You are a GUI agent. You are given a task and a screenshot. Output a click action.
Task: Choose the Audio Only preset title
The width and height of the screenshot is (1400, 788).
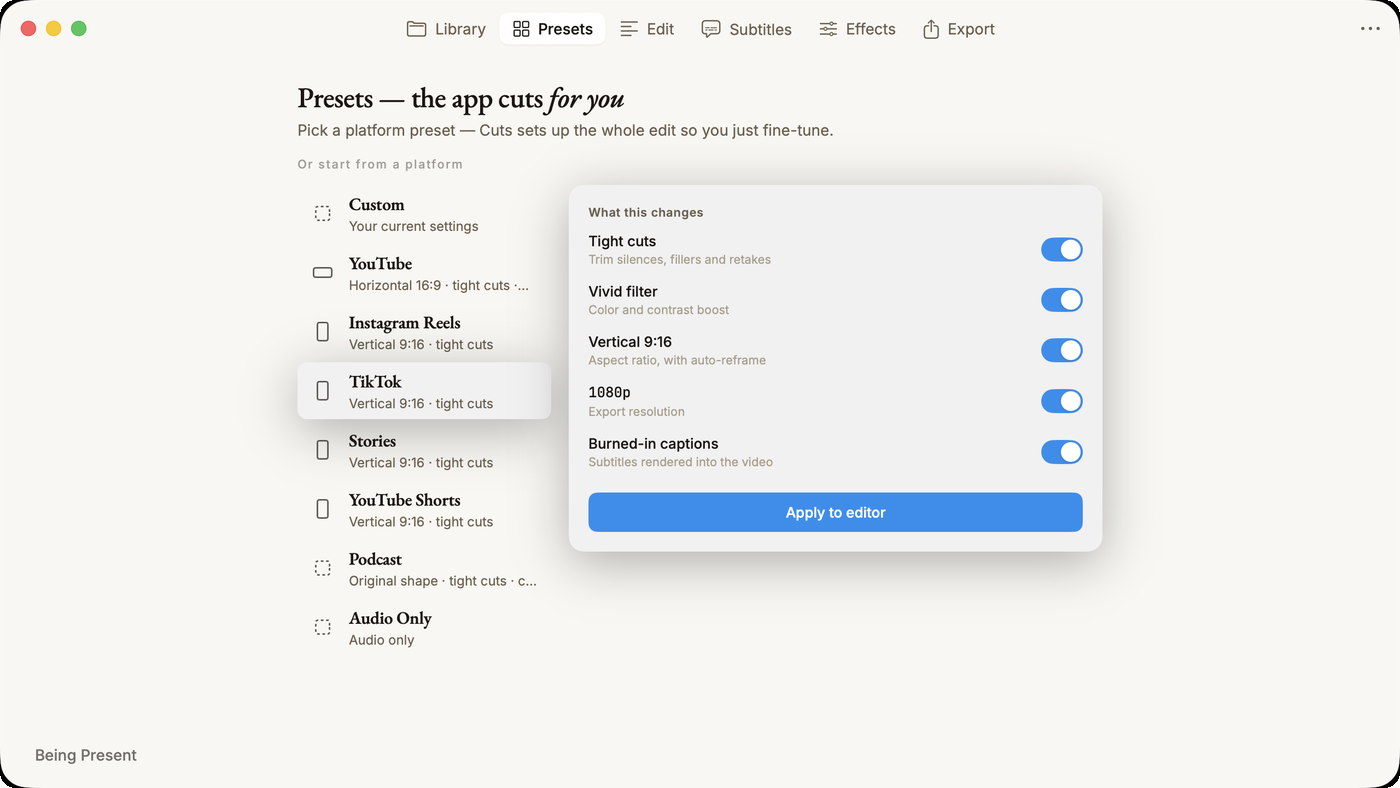click(390, 618)
